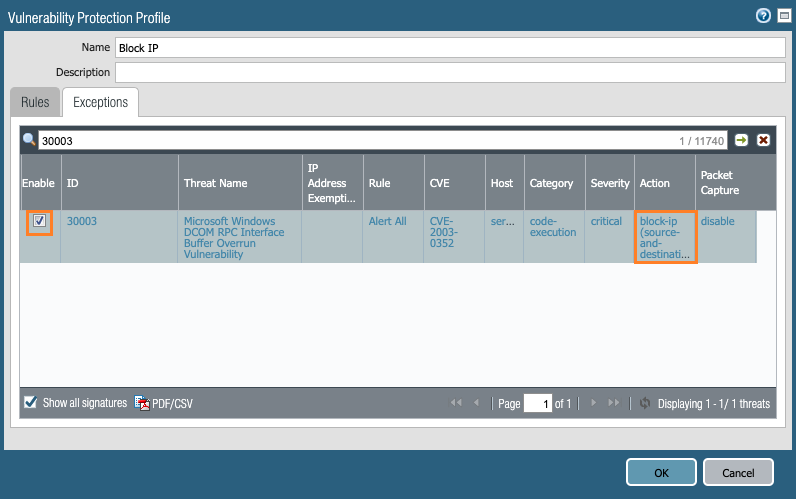
Task: Go to previous page arrow
Action: pos(476,403)
